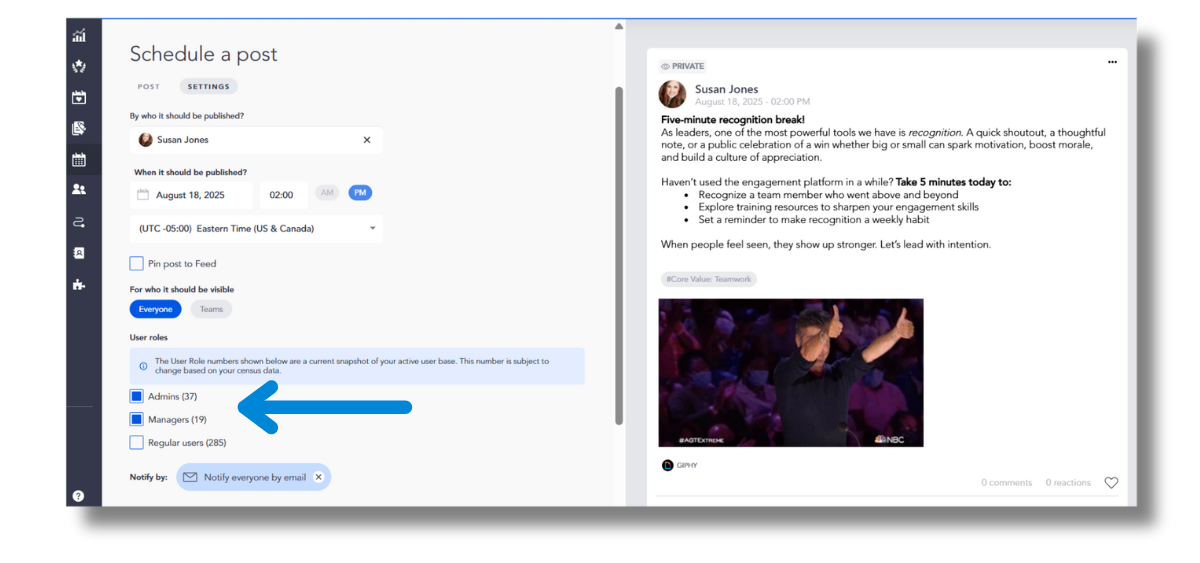Enable Pin post to Feed checkbox
This screenshot has width=1200, height=563.
(137, 264)
